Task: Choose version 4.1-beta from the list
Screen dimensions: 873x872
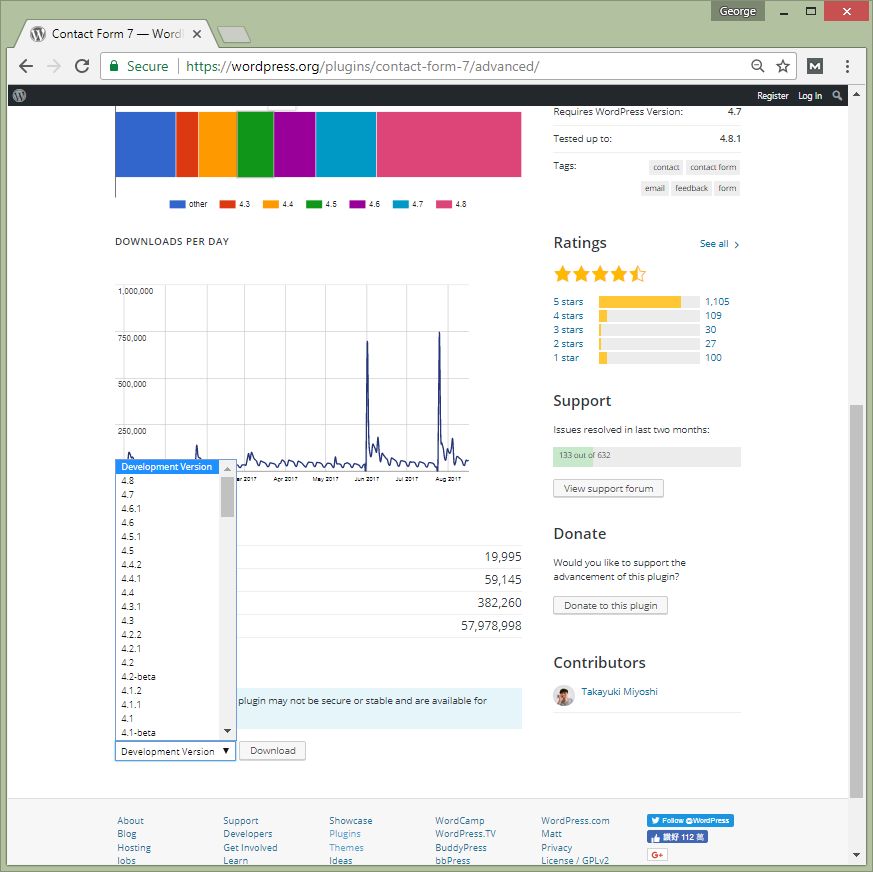Action: tap(166, 733)
